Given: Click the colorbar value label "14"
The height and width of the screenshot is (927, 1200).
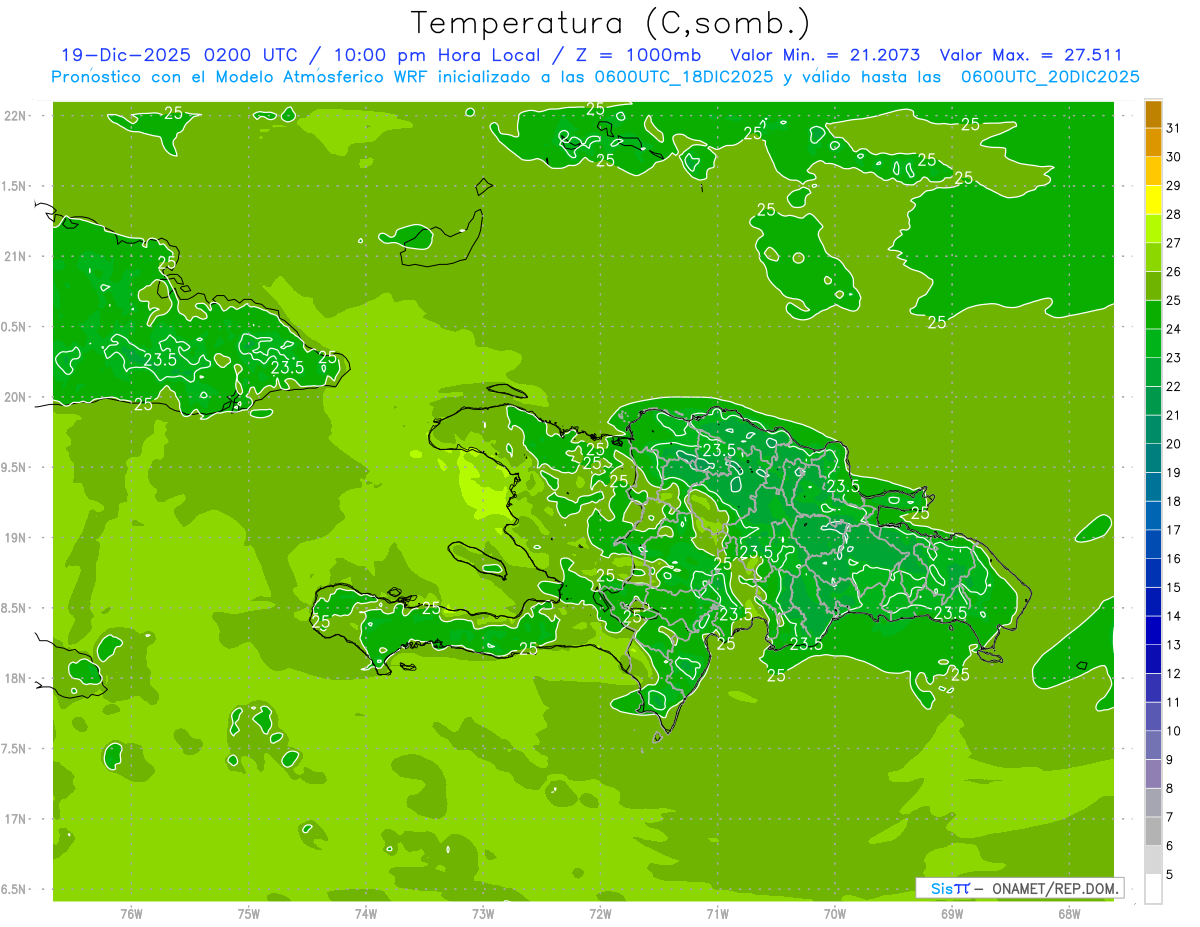Looking at the screenshot, I should [x=1173, y=616].
